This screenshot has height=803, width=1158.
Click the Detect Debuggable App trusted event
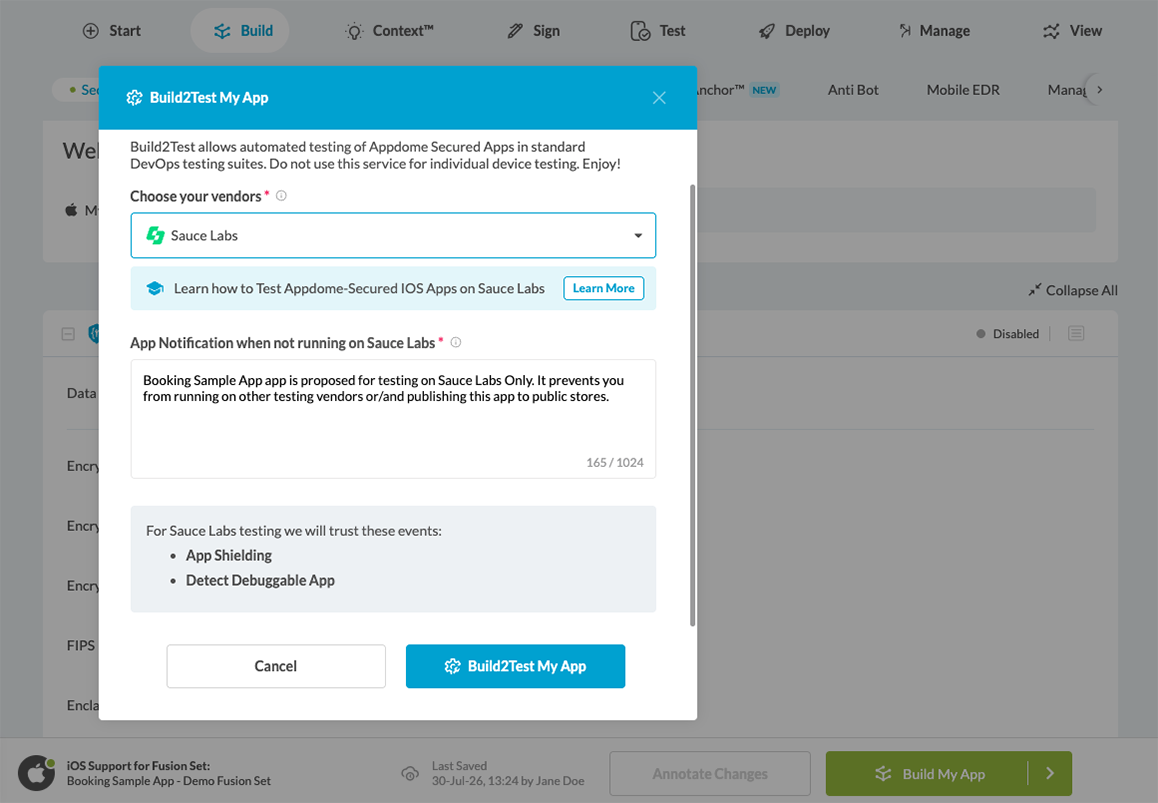(x=260, y=581)
